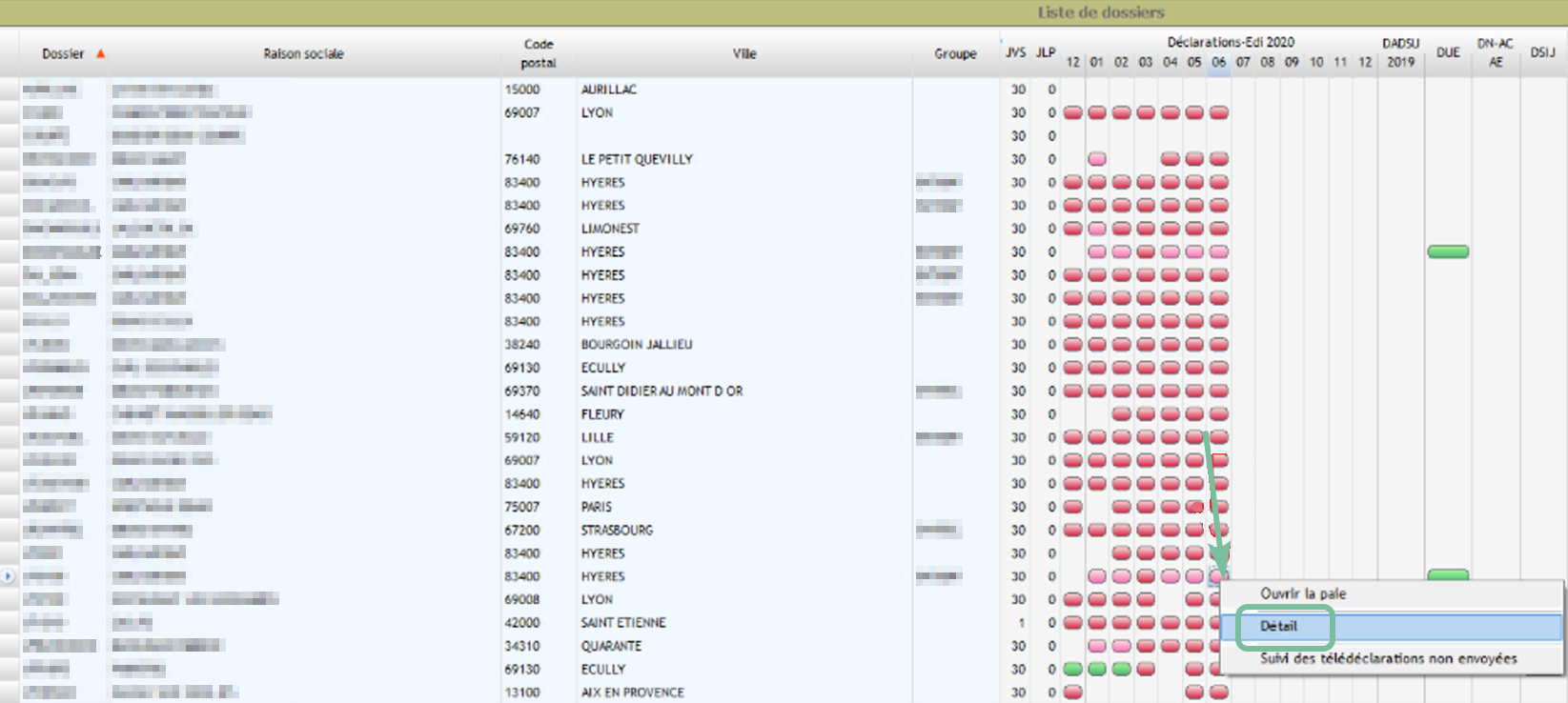Click the row selector beside the AURILLAC row
This screenshot has width=1568, height=703.
point(10,90)
